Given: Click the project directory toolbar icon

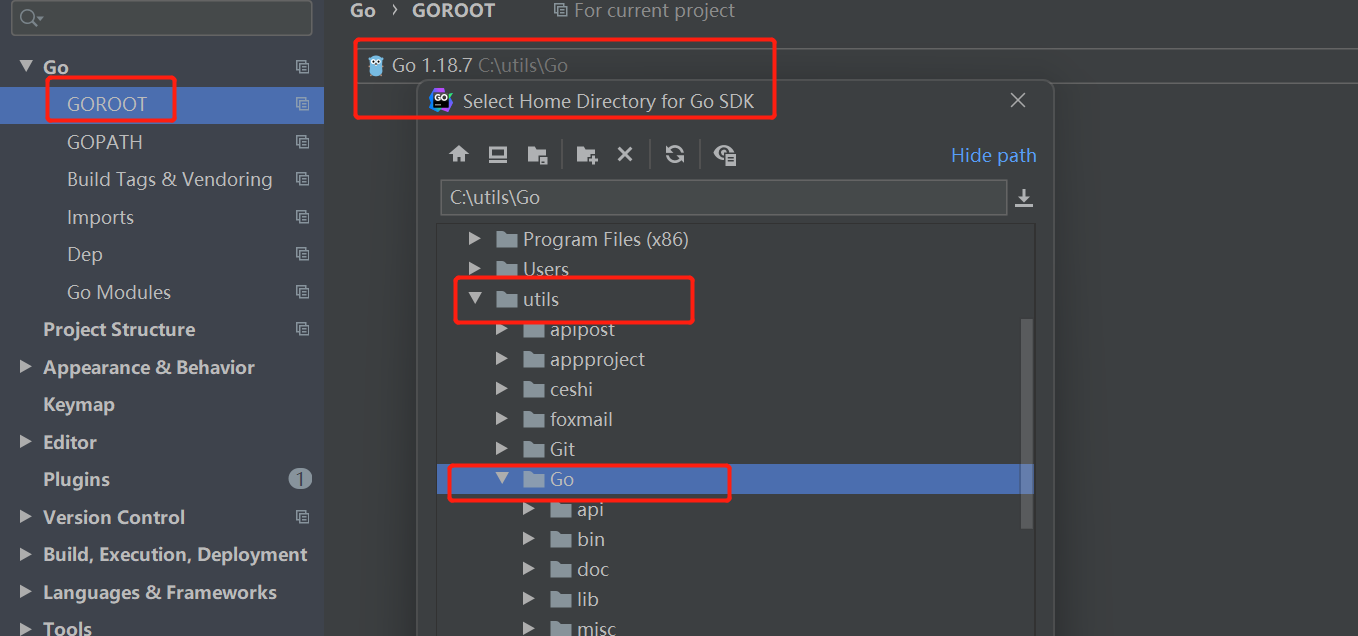Looking at the screenshot, I should pyautogui.click(x=538, y=154).
